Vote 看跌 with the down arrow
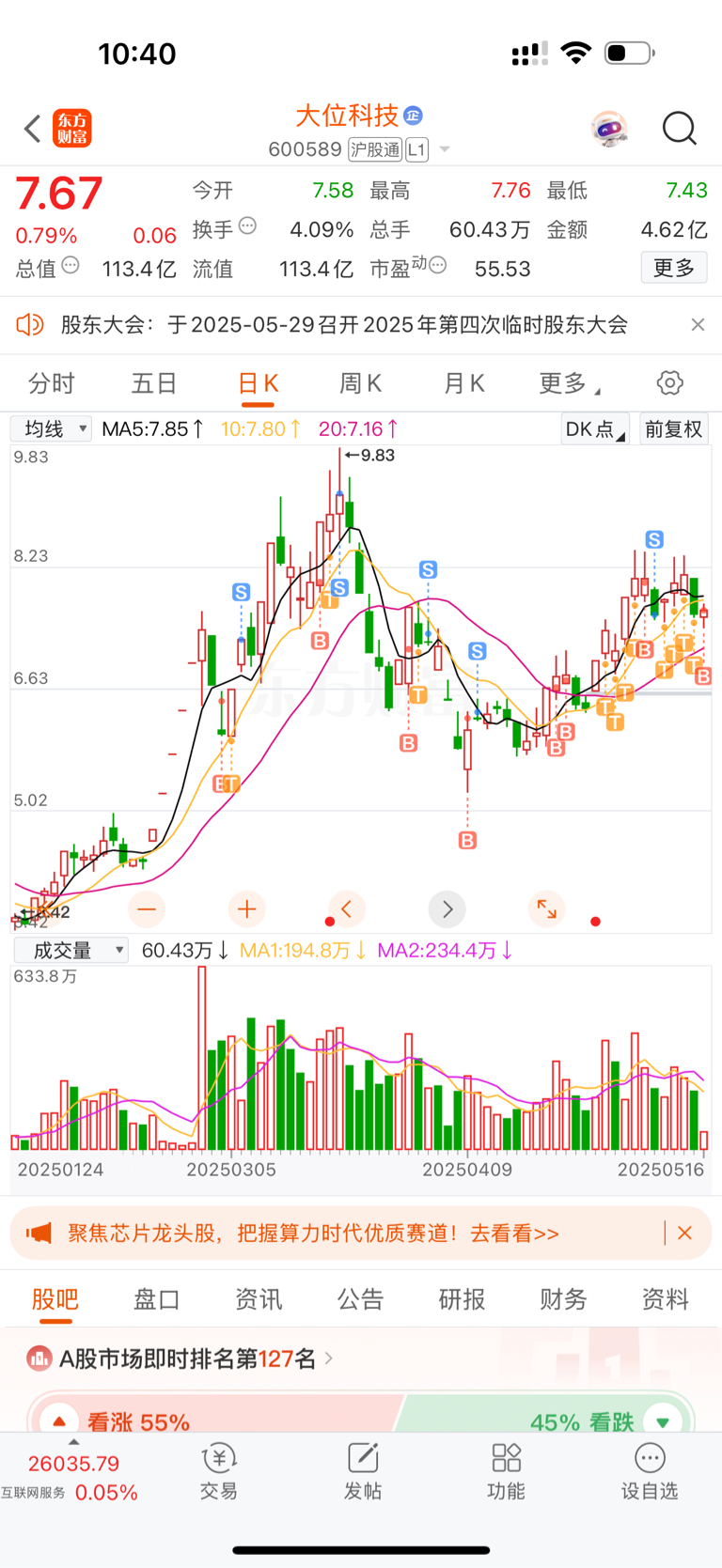Image resolution: width=722 pixels, height=1568 pixels. 663,1421
